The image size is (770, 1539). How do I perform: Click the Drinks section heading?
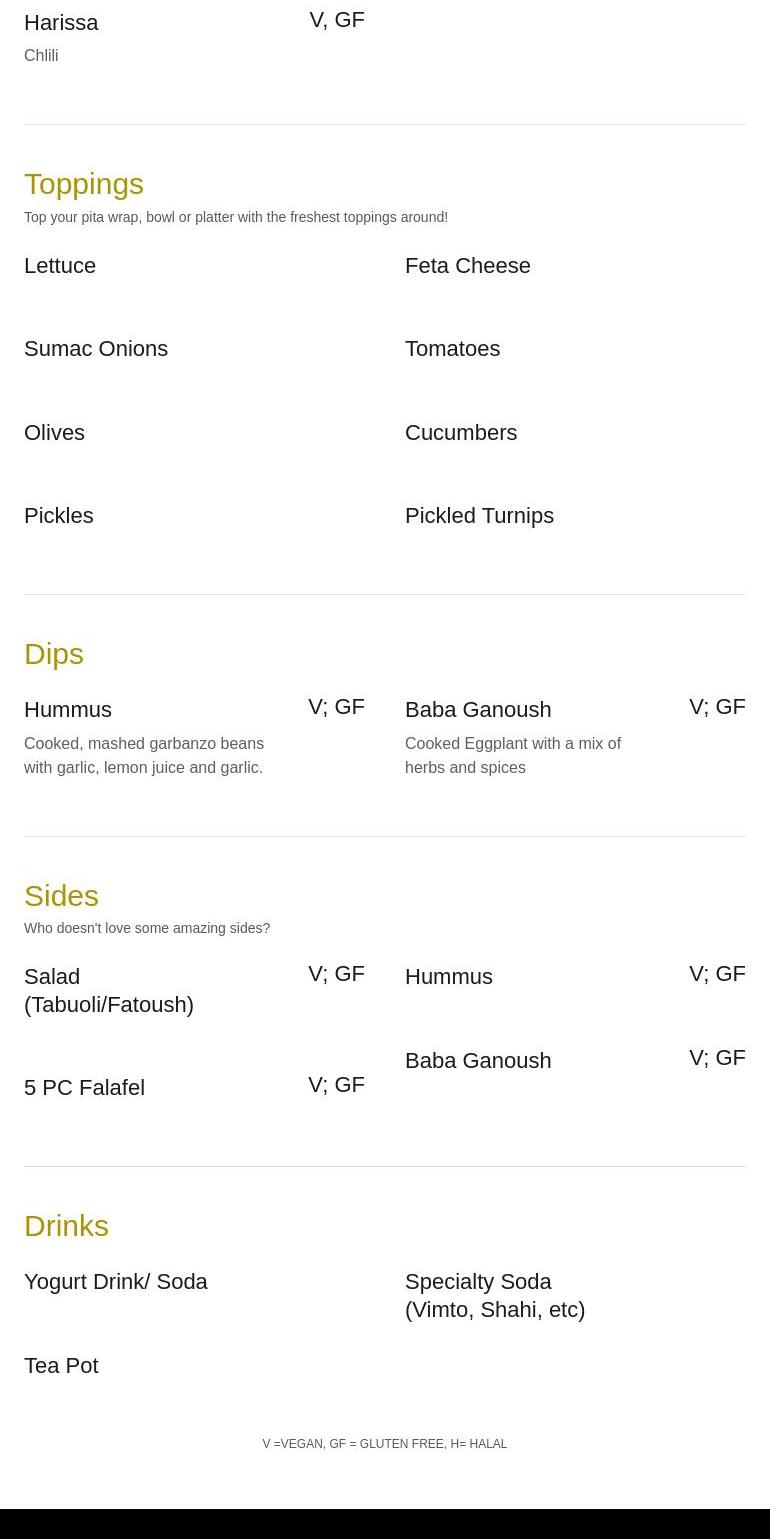(x=66, y=1226)
